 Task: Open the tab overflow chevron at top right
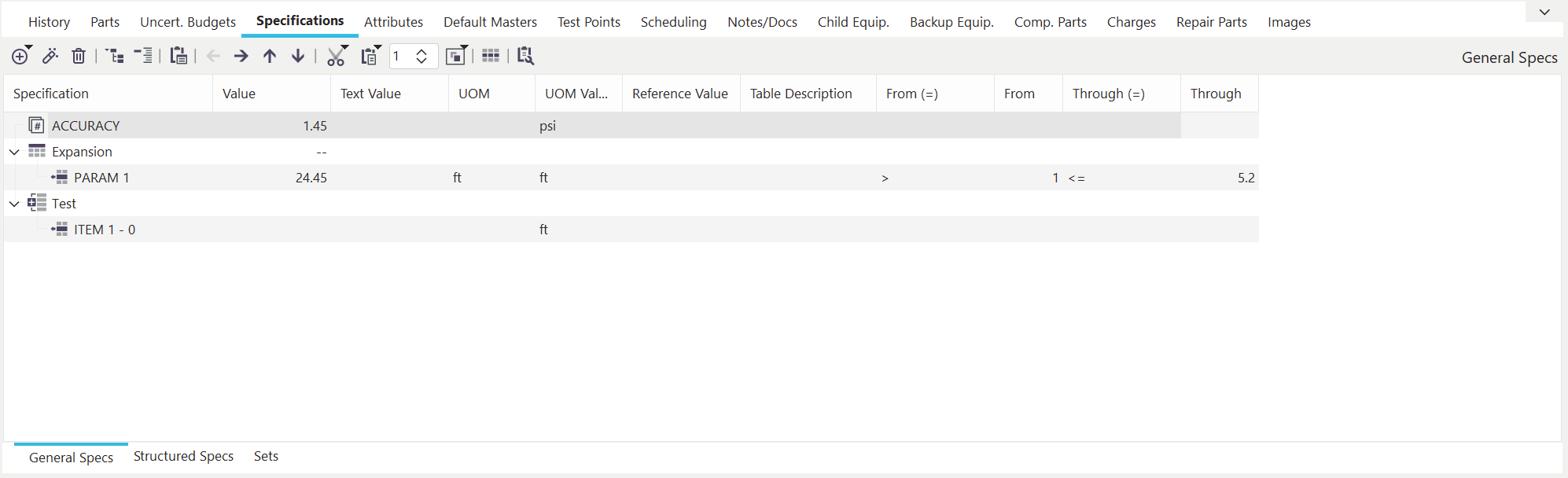pos(1544,12)
